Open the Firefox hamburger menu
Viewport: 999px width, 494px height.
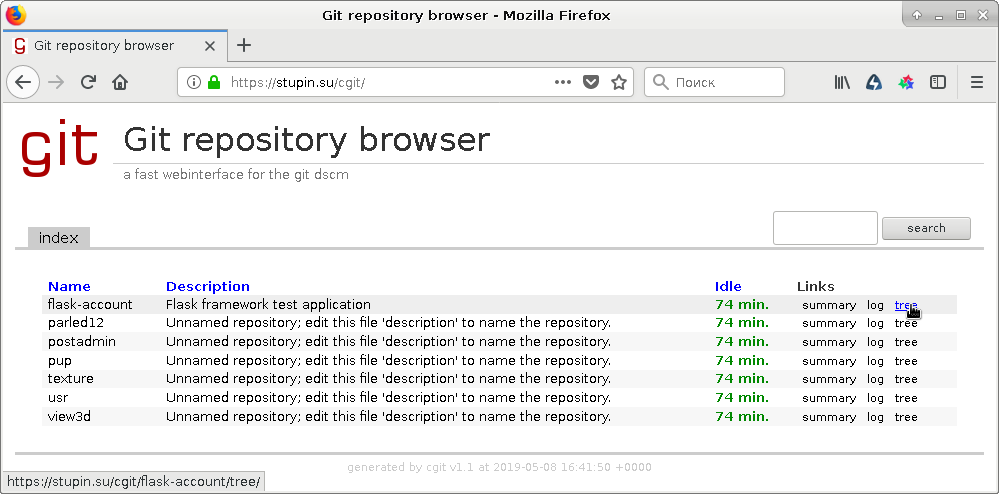tap(977, 82)
